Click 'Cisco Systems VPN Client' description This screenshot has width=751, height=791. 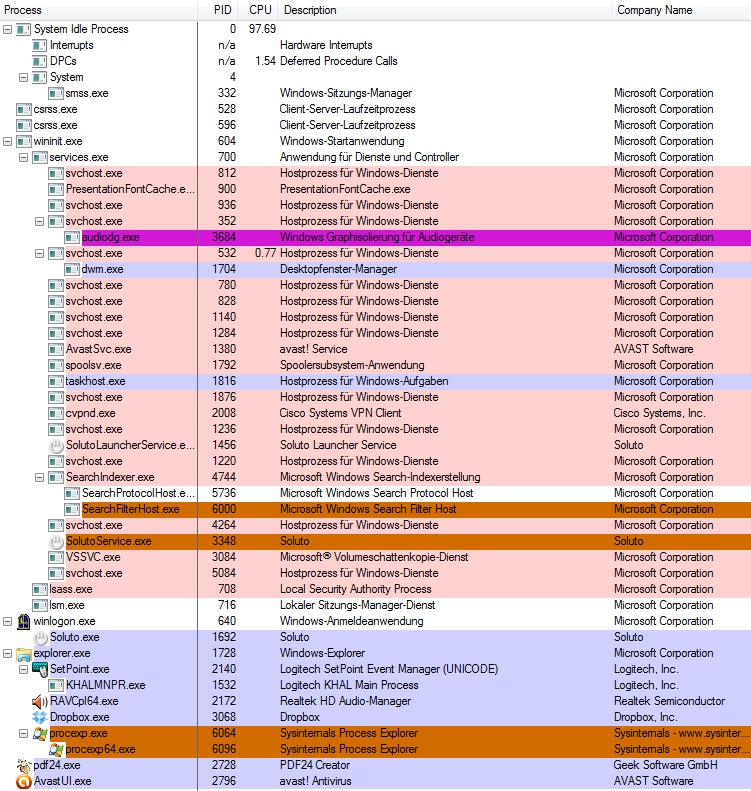tap(340, 413)
